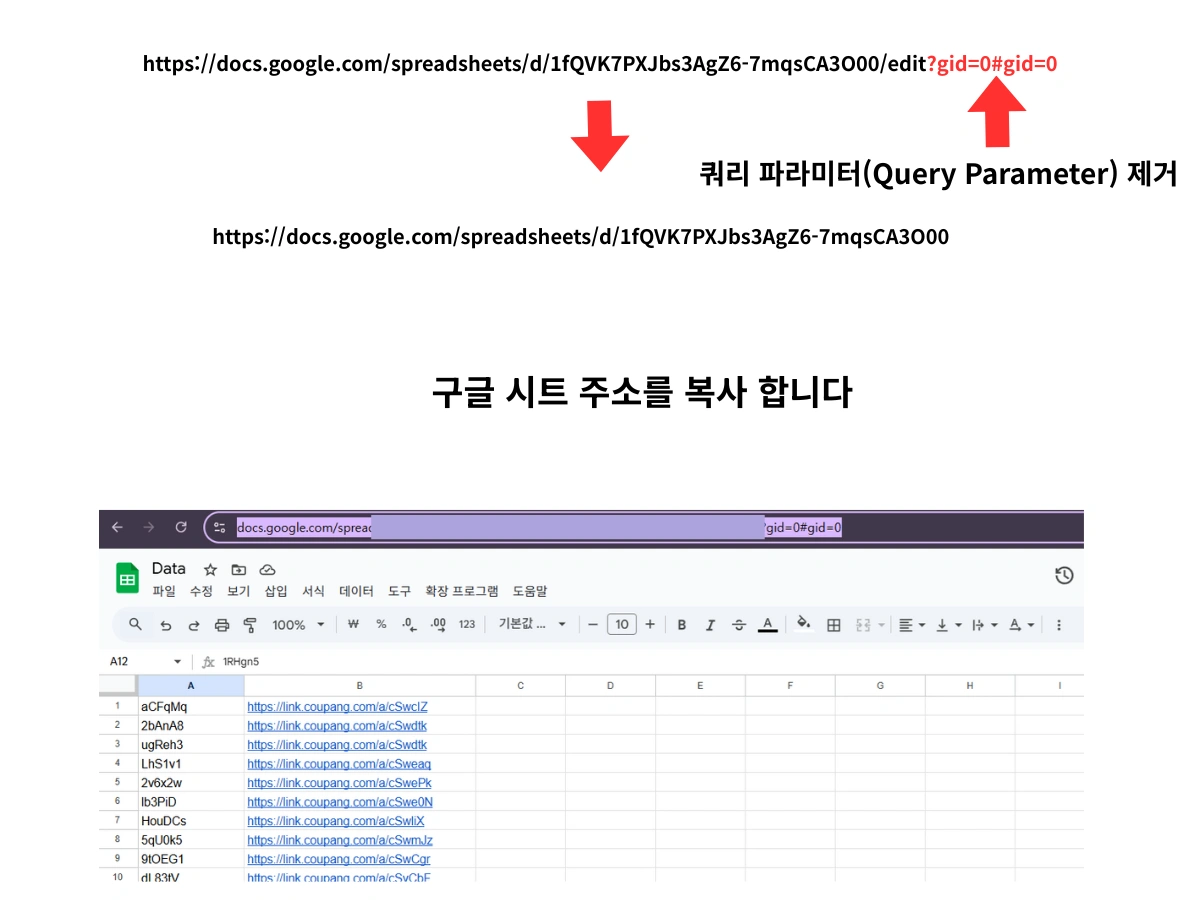Screen dimensions: 1200x900
Task: Toggle bold formatting
Action: point(681,624)
